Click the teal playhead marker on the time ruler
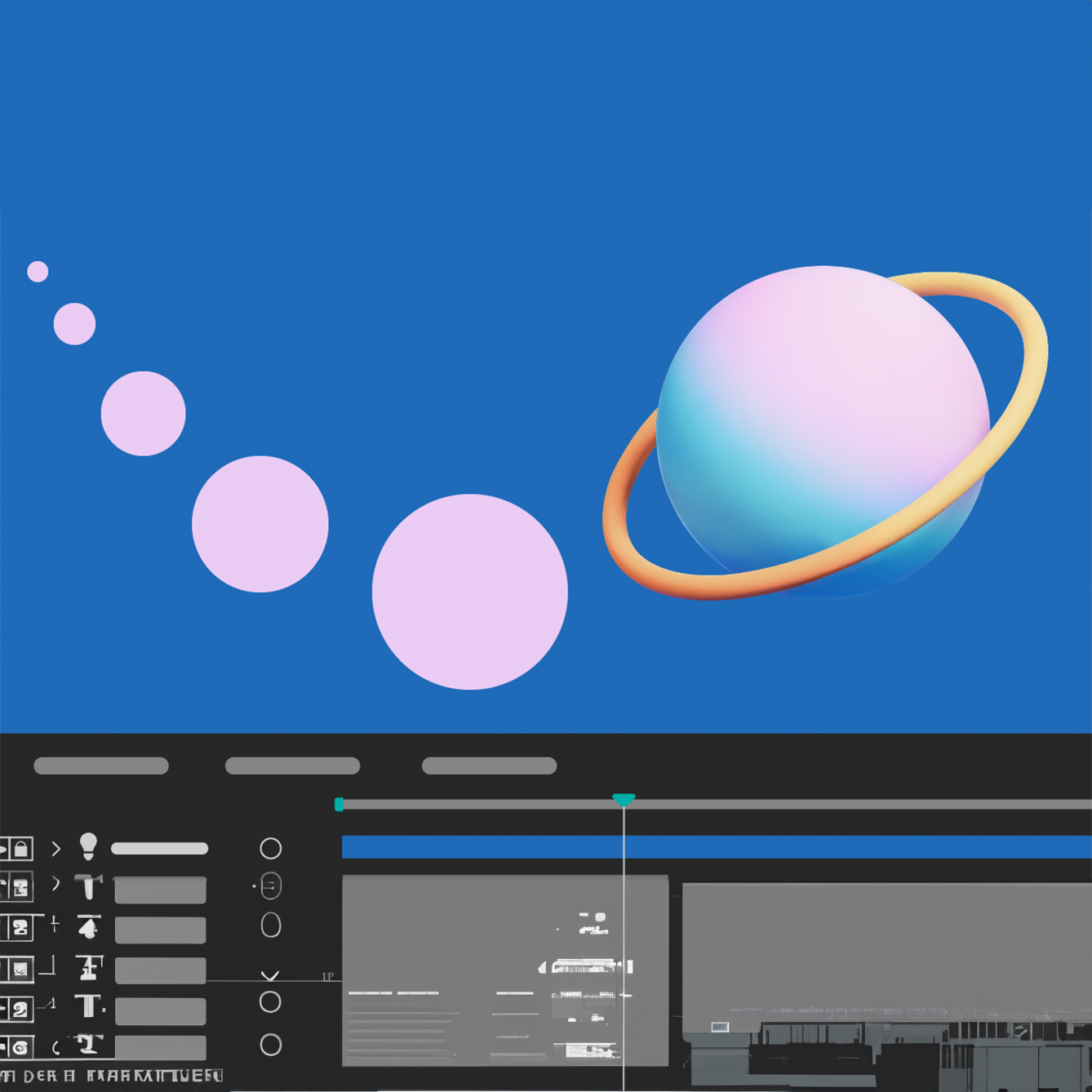 (624, 800)
